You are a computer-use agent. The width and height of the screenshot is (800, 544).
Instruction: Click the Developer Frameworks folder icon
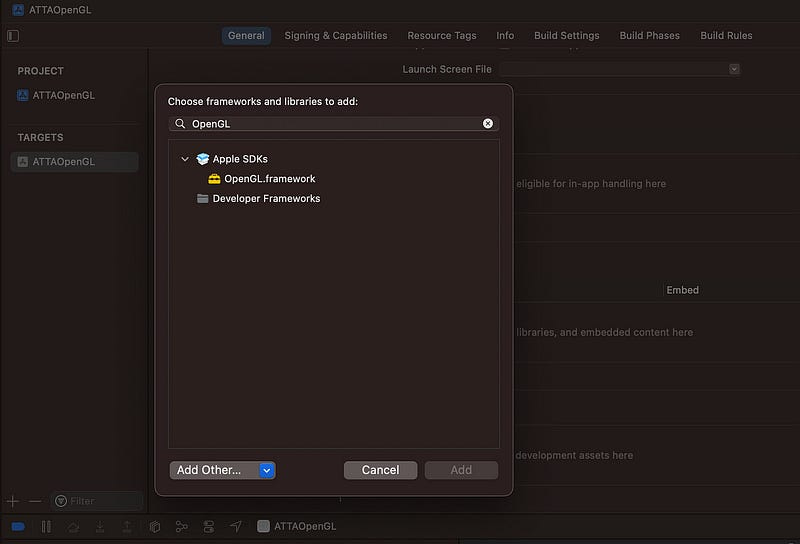point(203,199)
